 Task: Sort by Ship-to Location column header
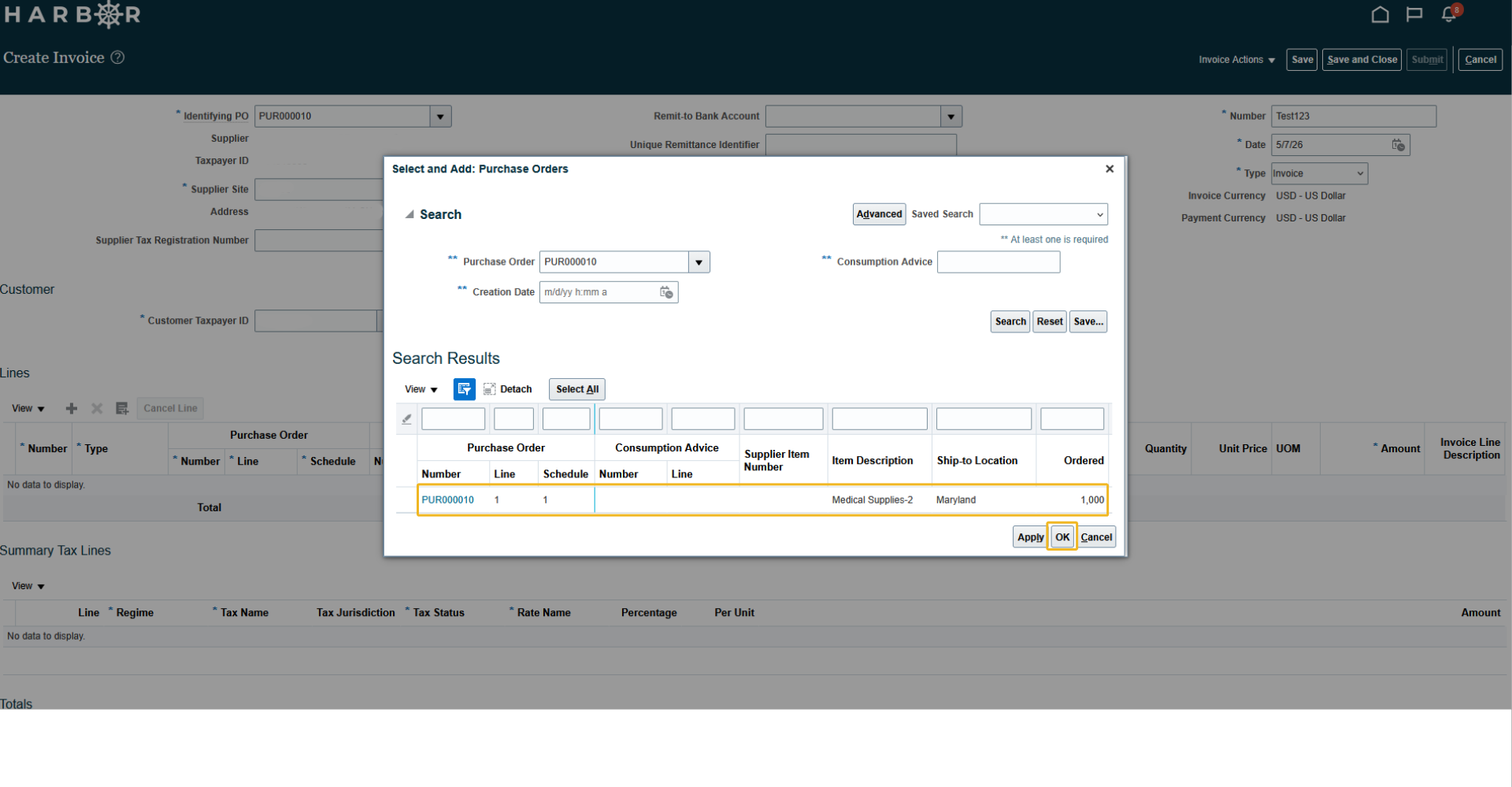click(x=976, y=461)
